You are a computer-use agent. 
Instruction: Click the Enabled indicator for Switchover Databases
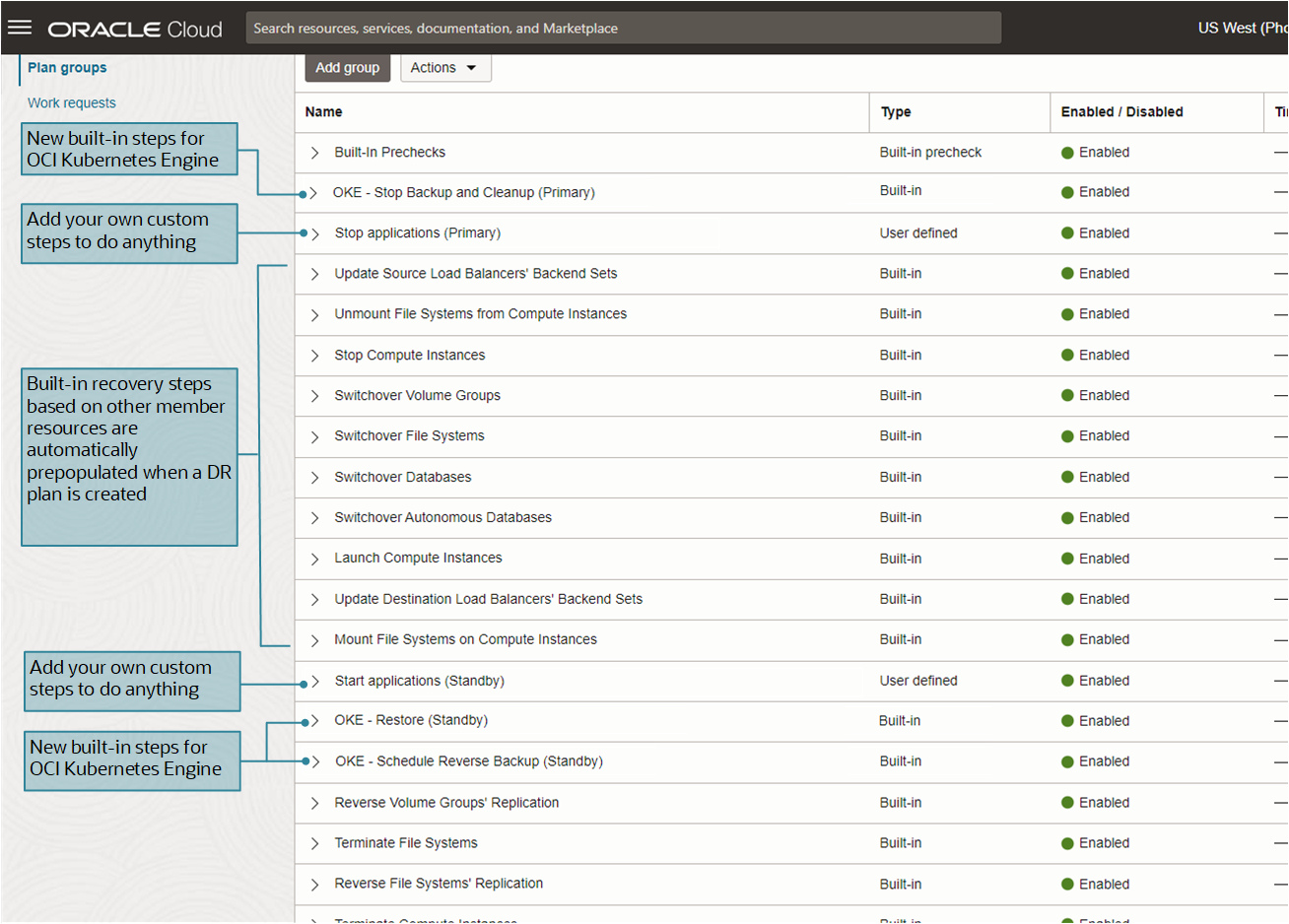(1069, 477)
